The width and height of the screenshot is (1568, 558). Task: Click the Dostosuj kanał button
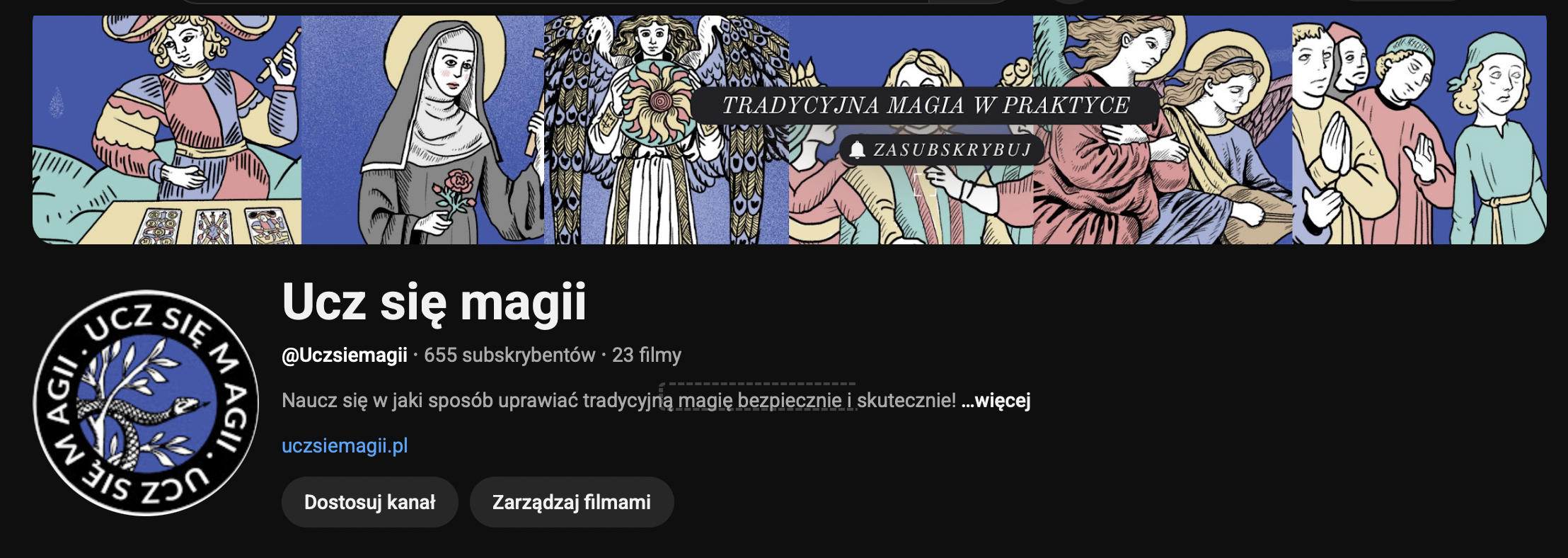369,502
